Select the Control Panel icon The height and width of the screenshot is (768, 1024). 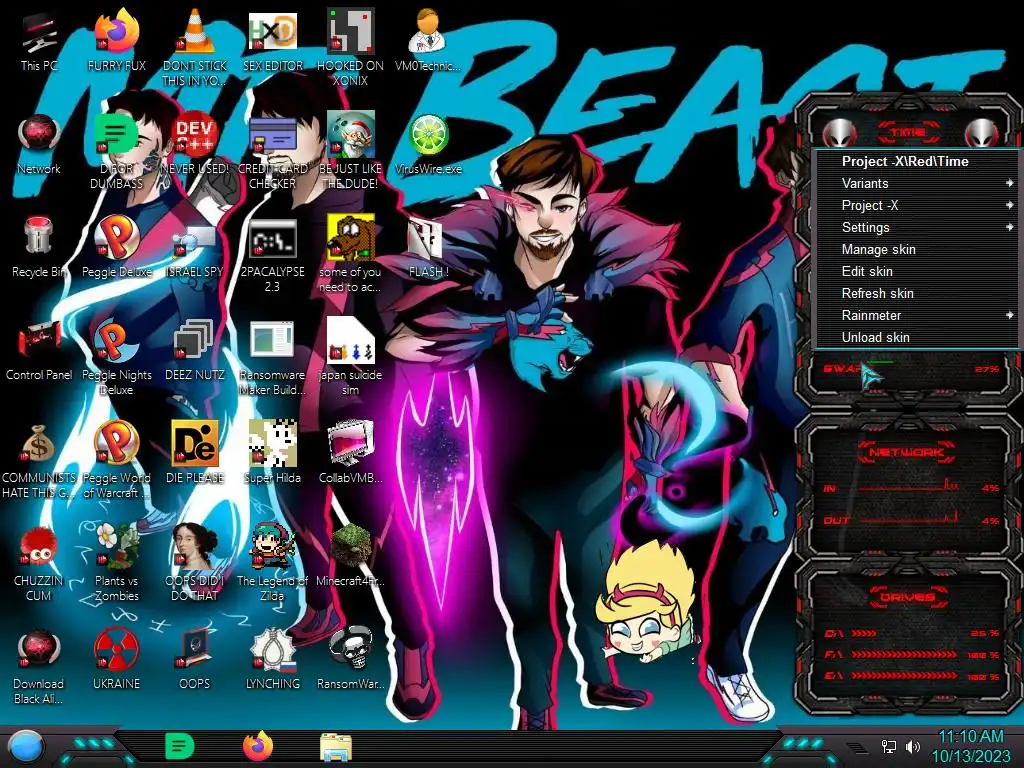pyautogui.click(x=39, y=351)
